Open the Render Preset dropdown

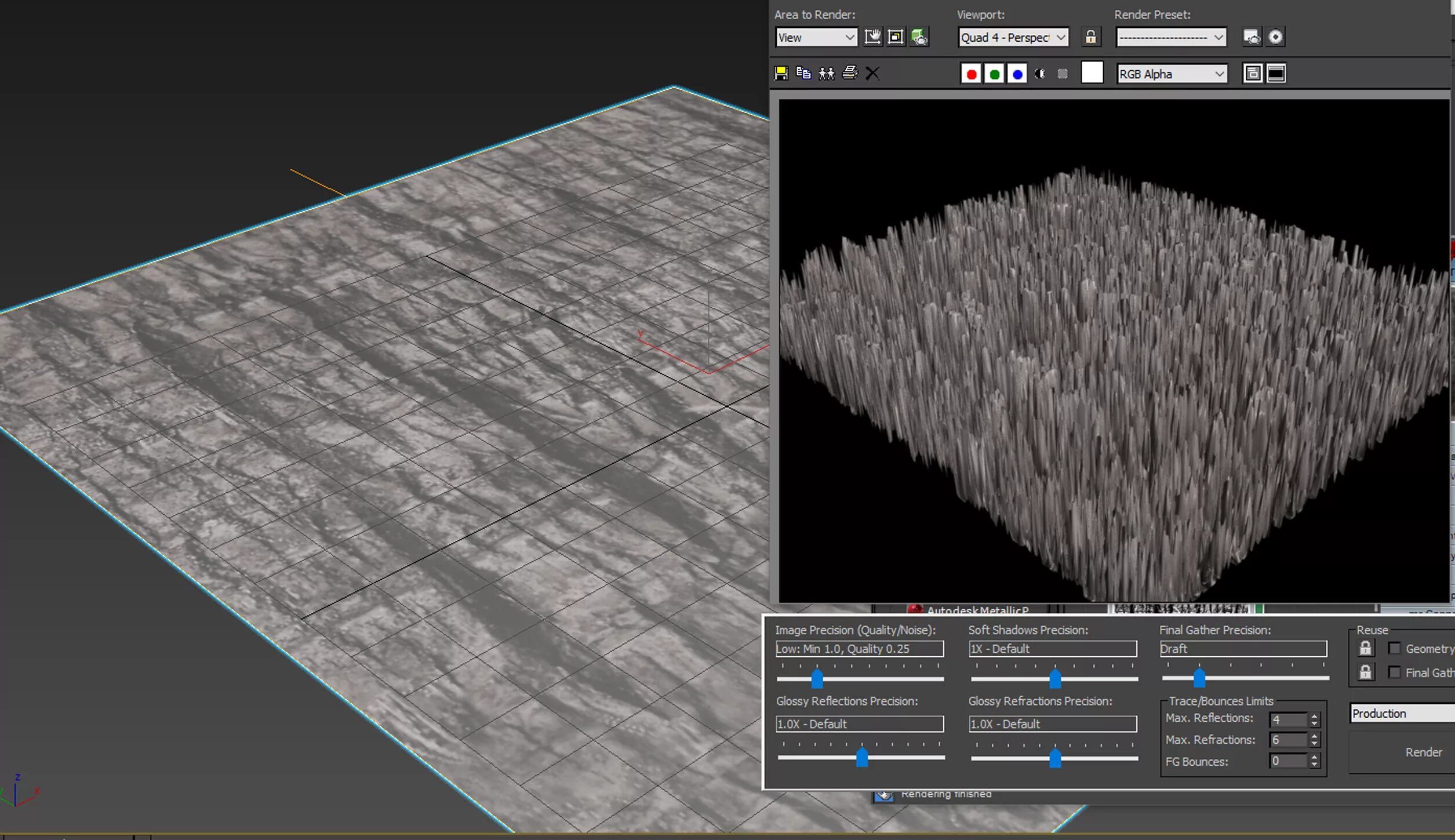(x=1171, y=37)
